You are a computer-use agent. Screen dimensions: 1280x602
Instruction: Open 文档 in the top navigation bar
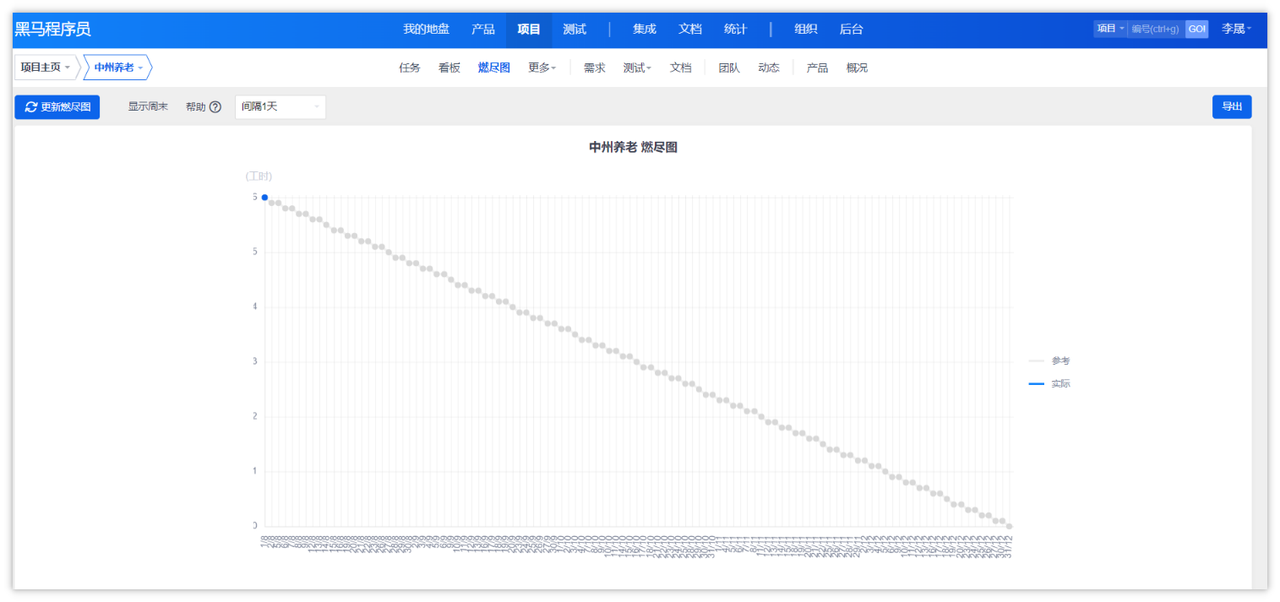[x=690, y=29]
